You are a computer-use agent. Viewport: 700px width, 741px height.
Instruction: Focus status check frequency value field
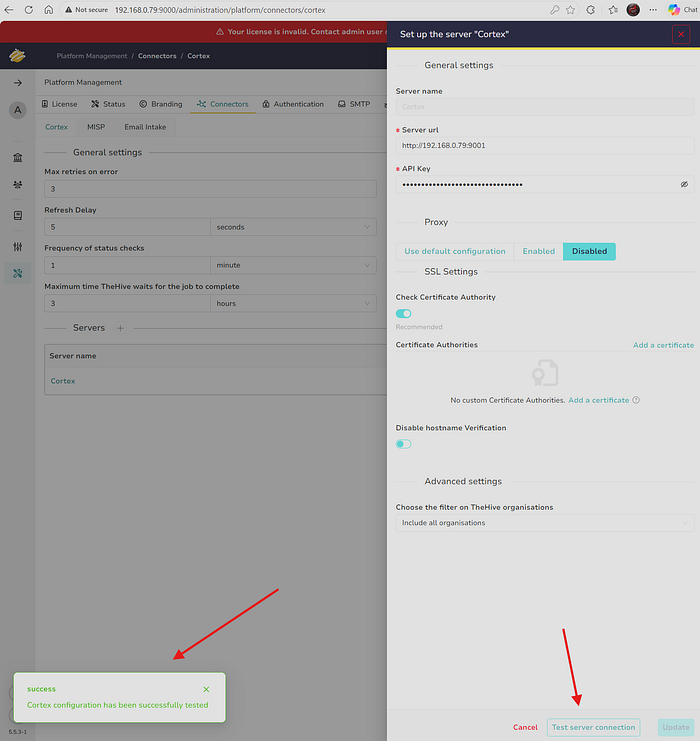128,266
